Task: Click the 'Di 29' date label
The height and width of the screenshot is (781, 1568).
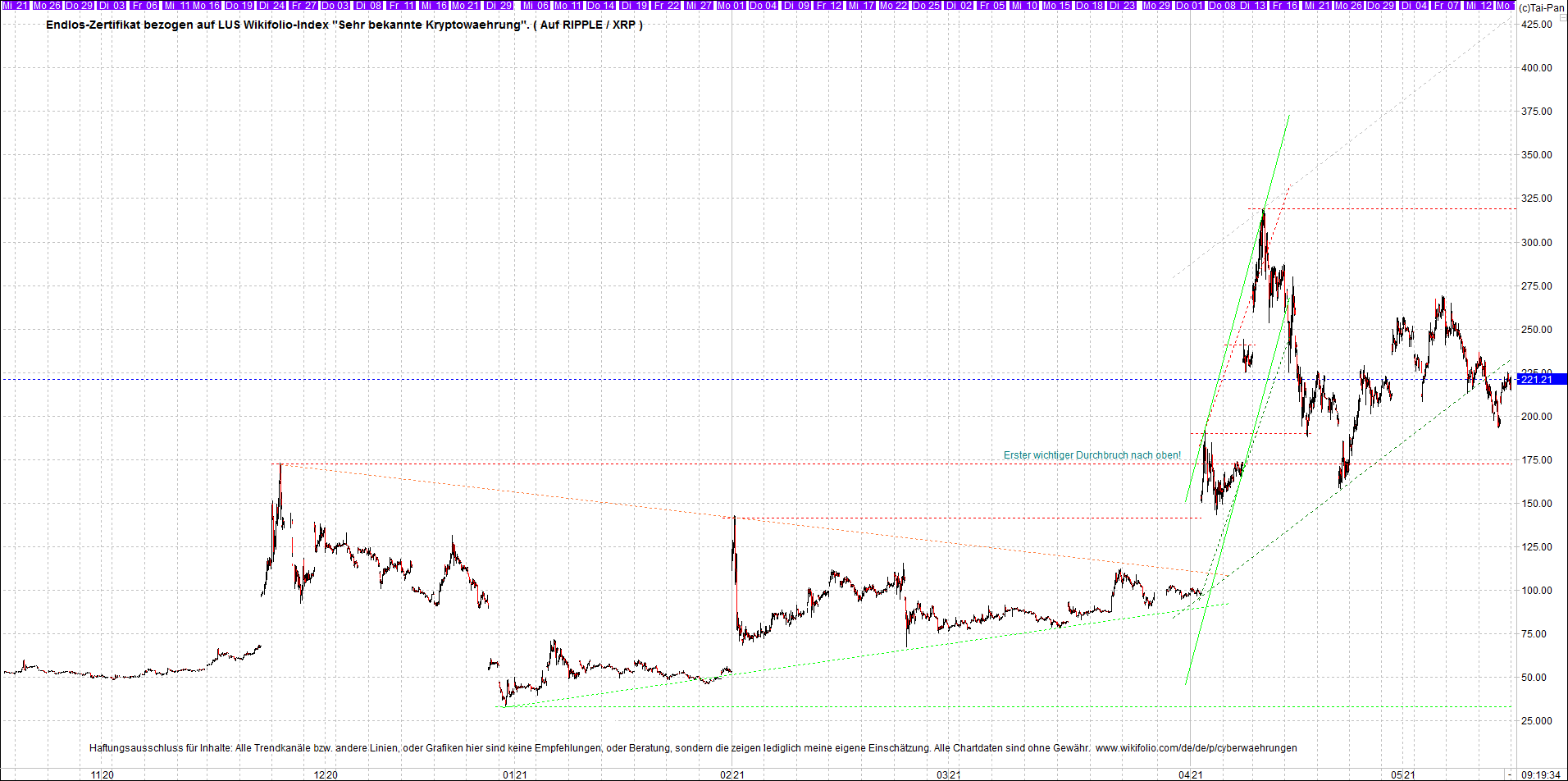Action: 498,6
